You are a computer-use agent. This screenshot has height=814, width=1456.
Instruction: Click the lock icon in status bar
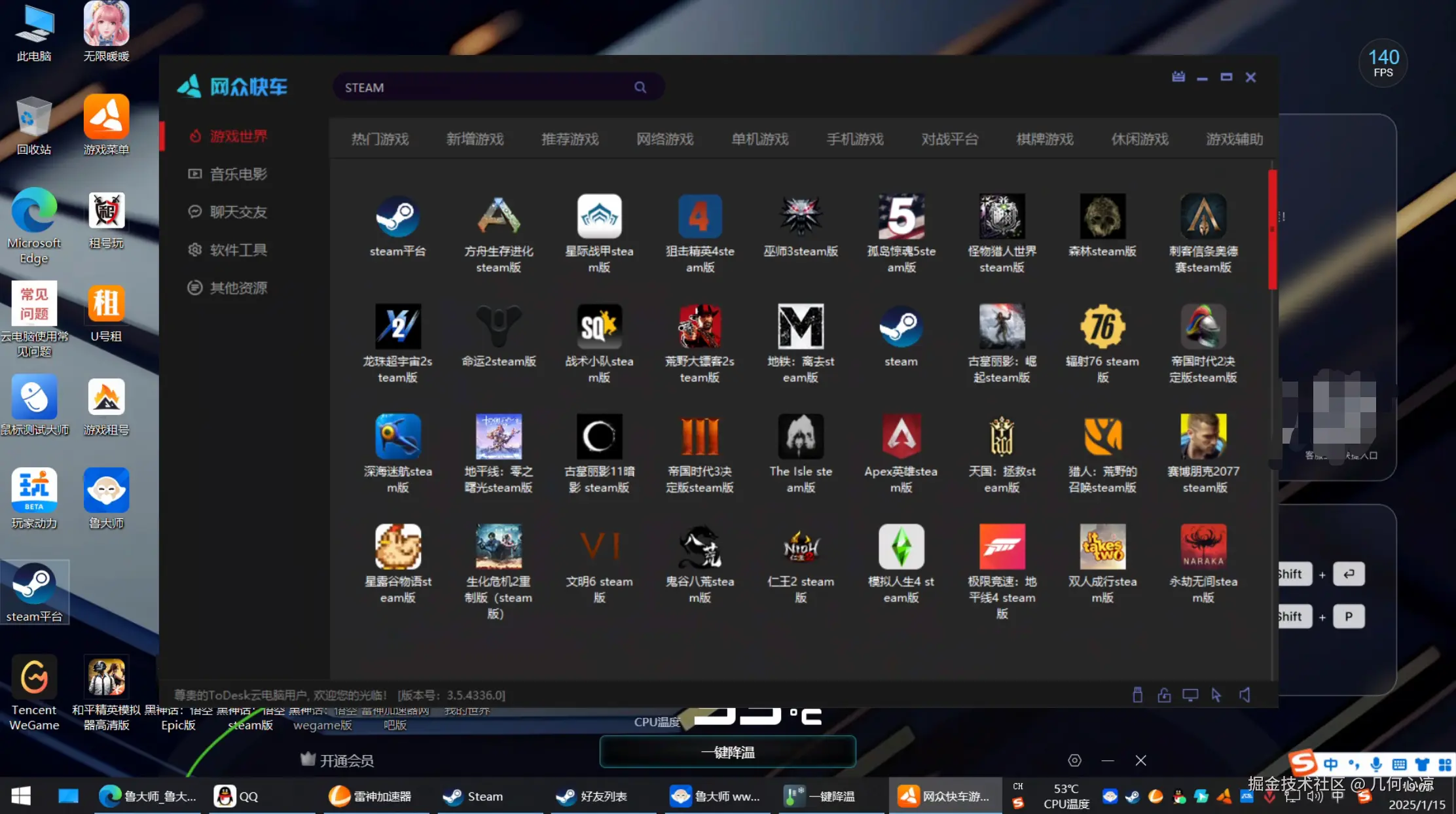coord(1164,695)
